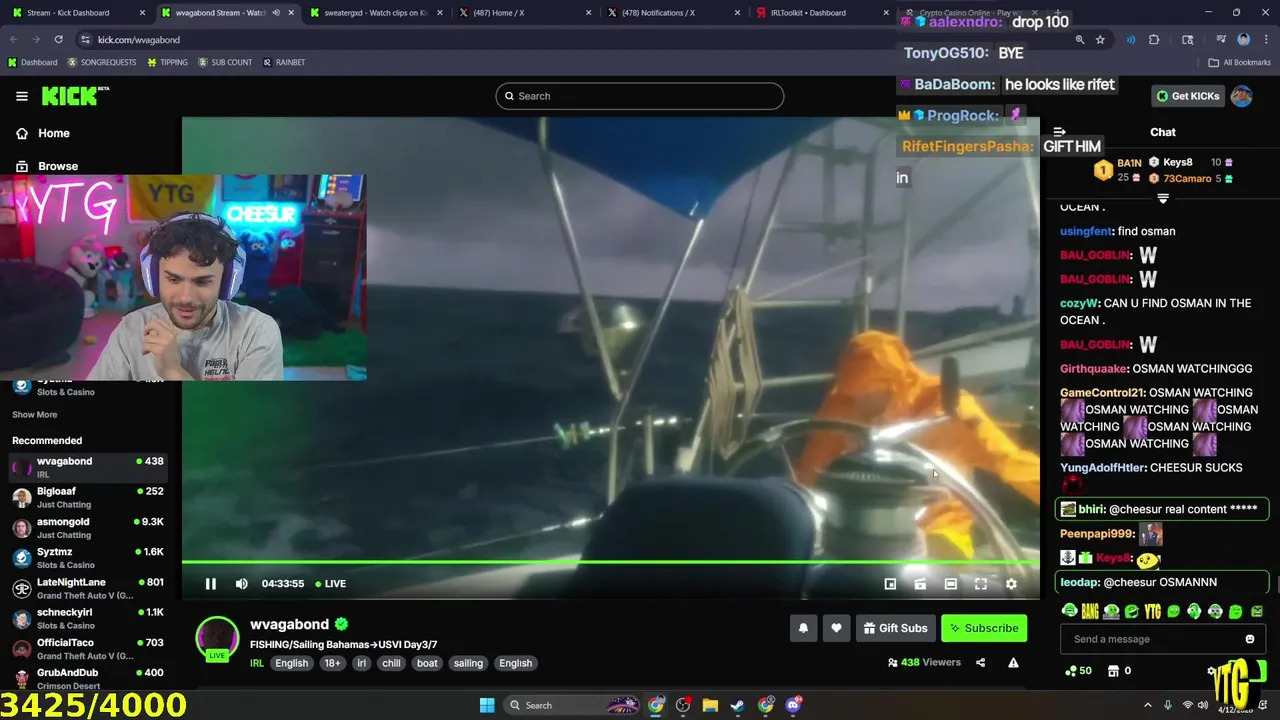Screen dimensions: 1280x720
Task: Click the 18+ tag
Action: point(332,663)
